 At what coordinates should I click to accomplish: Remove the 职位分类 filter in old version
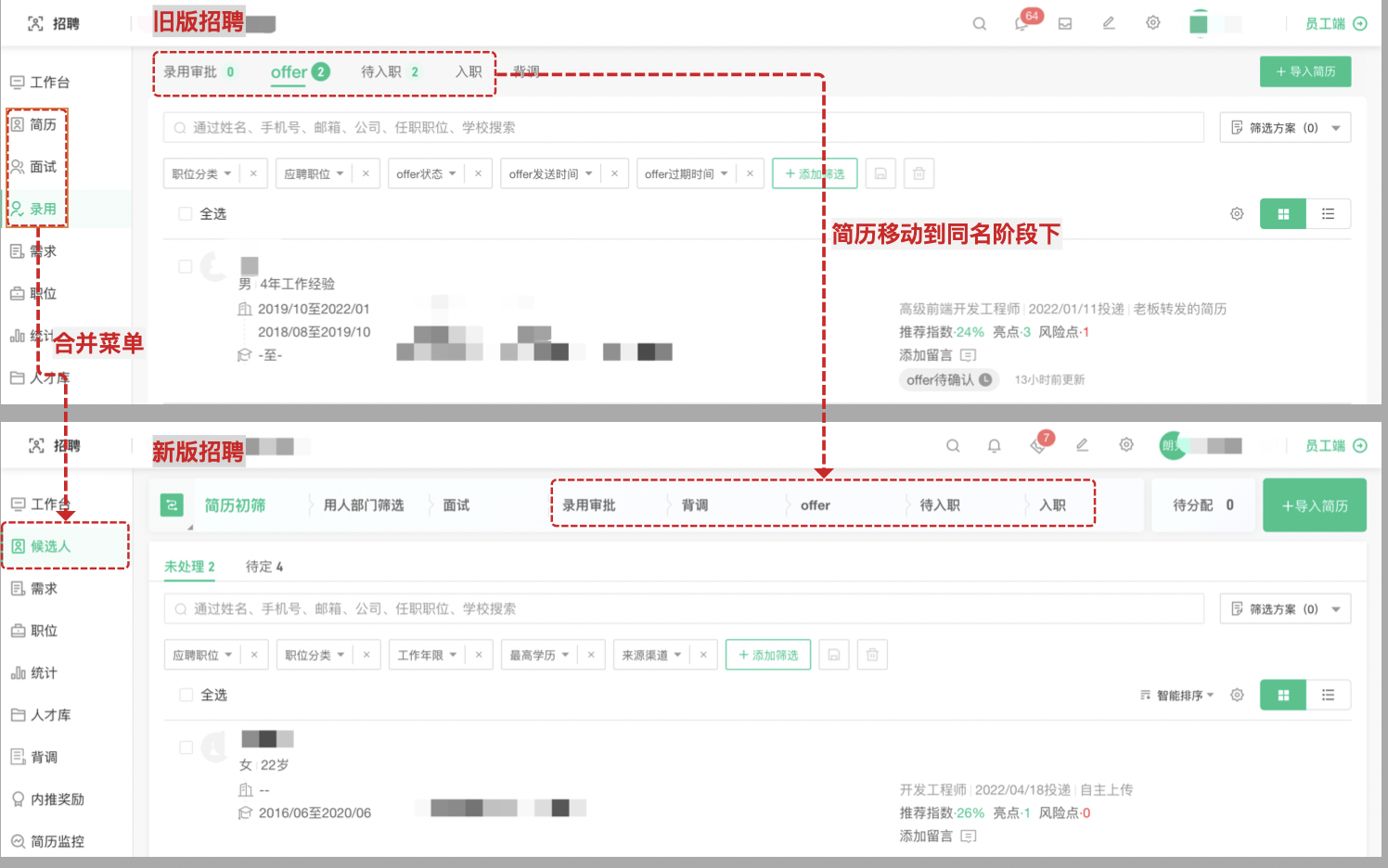point(253,173)
